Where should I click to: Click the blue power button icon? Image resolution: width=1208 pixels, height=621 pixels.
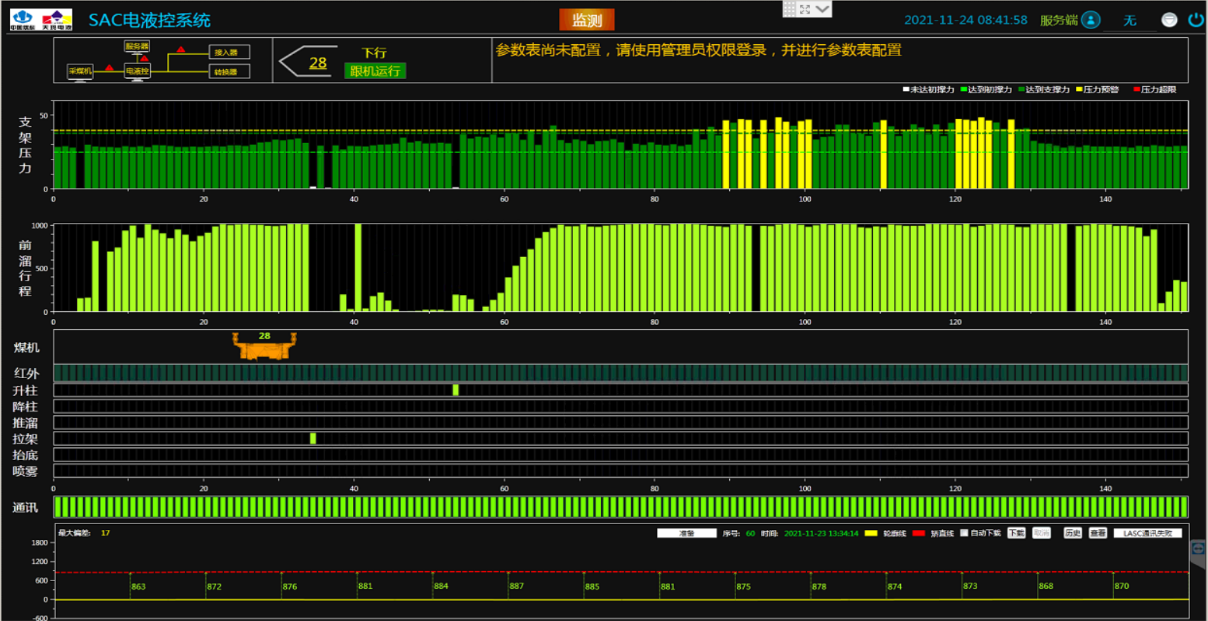[1196, 20]
